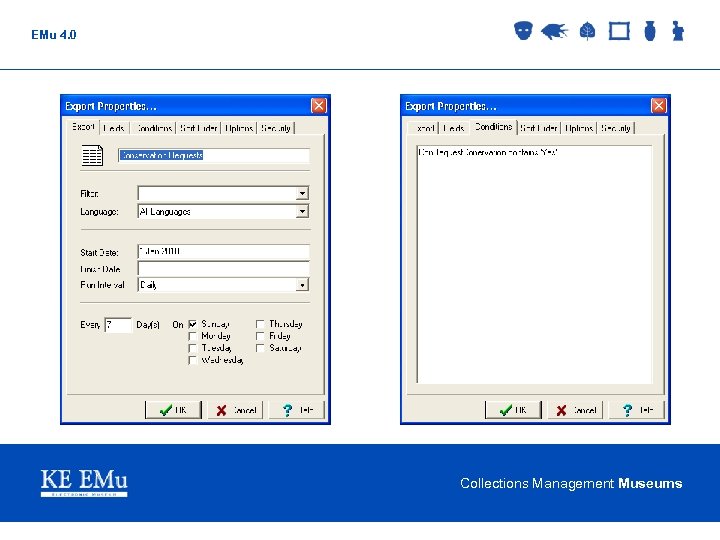
Task: Tick the Friday checkbox
Action: tap(260, 336)
